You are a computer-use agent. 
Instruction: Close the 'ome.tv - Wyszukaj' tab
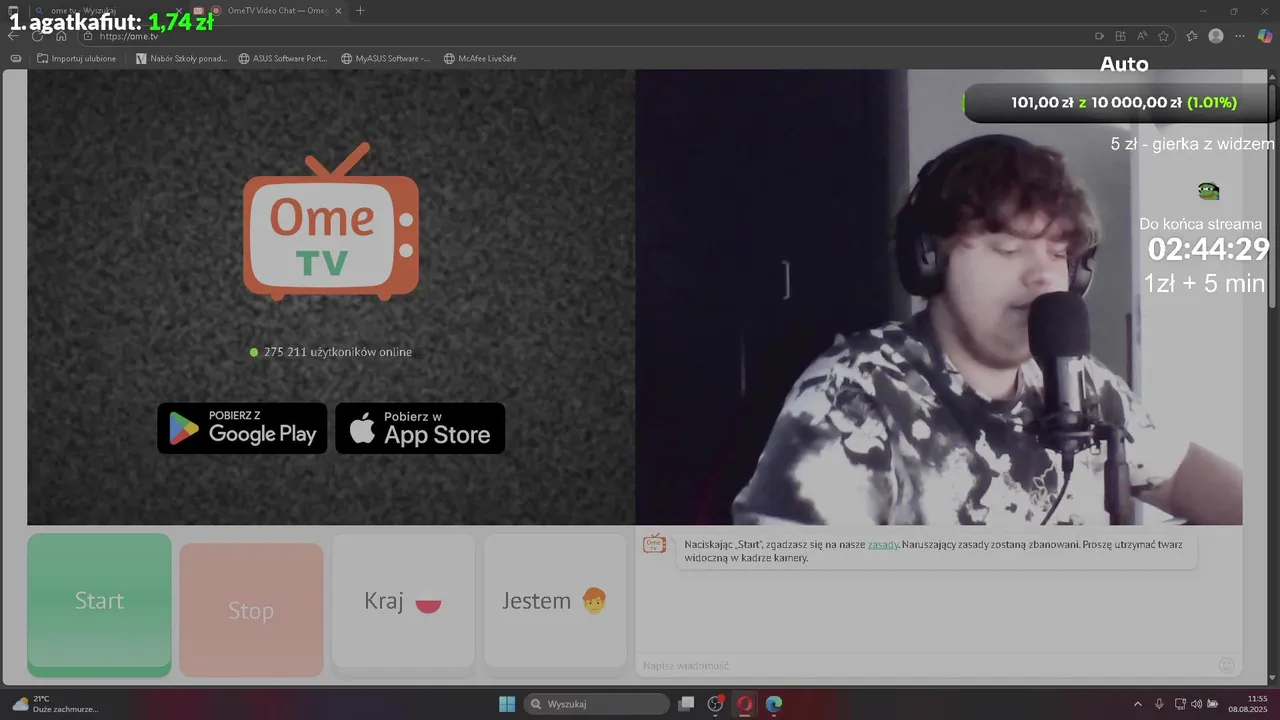178,11
